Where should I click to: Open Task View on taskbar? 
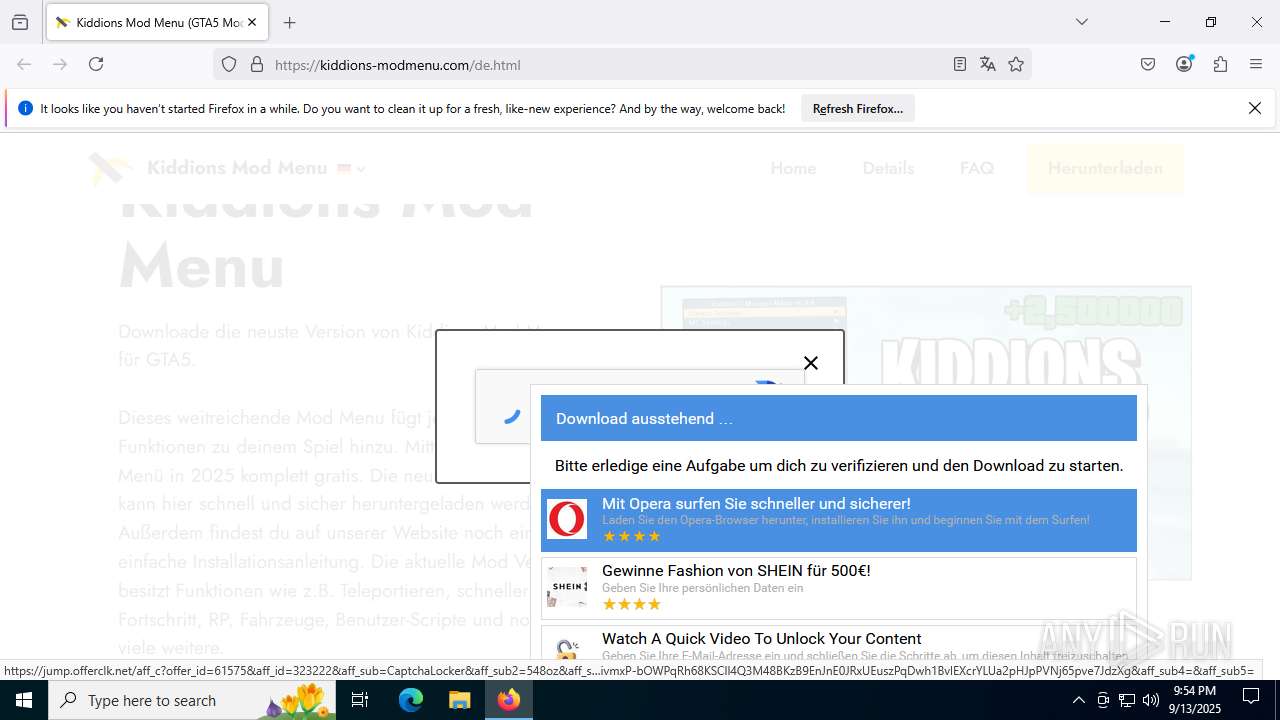point(360,700)
